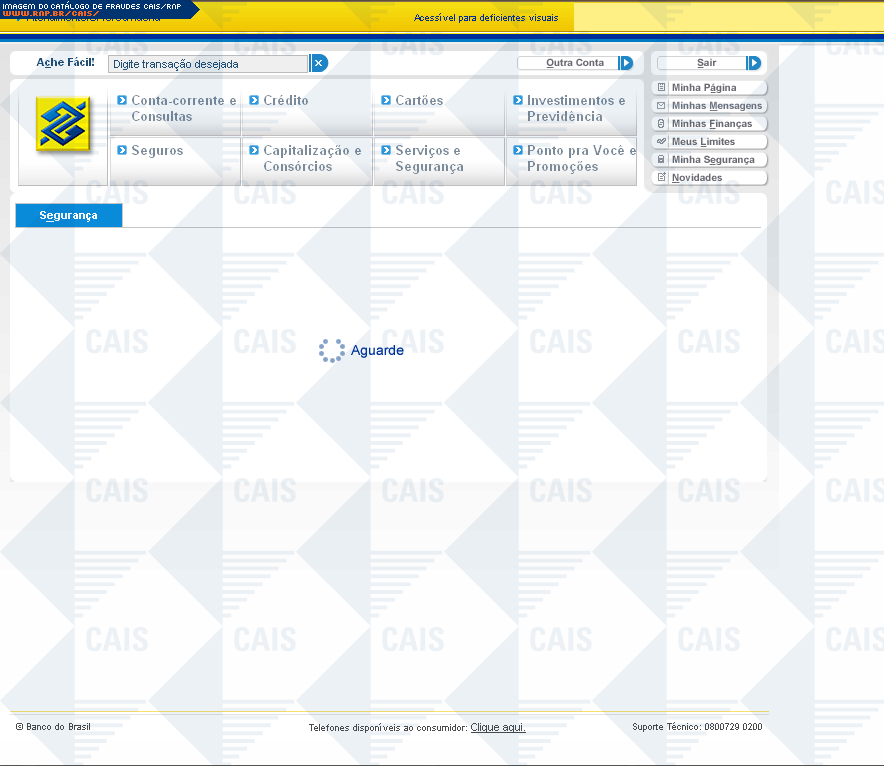This screenshot has width=884, height=766.
Task: Click the arrow icon next to Sair
Action: click(x=754, y=63)
